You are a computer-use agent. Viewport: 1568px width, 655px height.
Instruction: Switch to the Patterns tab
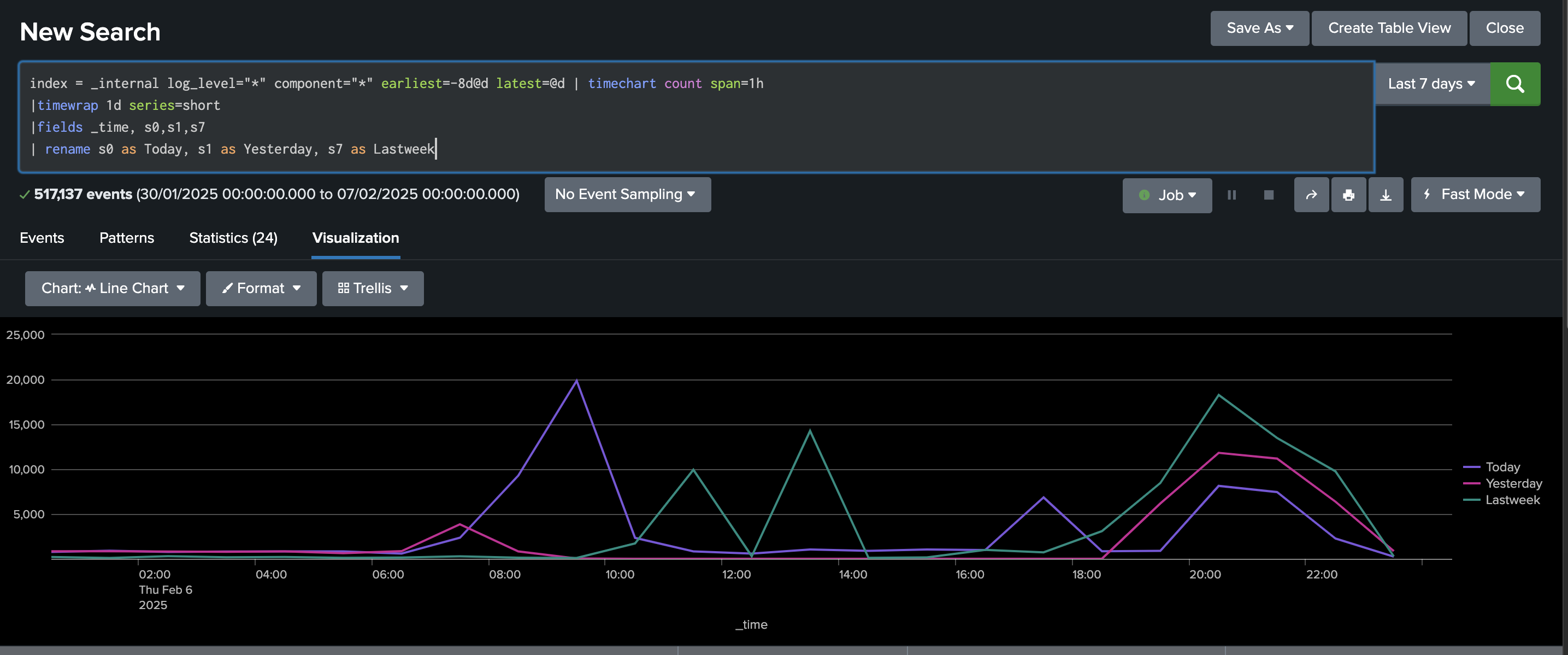127,238
